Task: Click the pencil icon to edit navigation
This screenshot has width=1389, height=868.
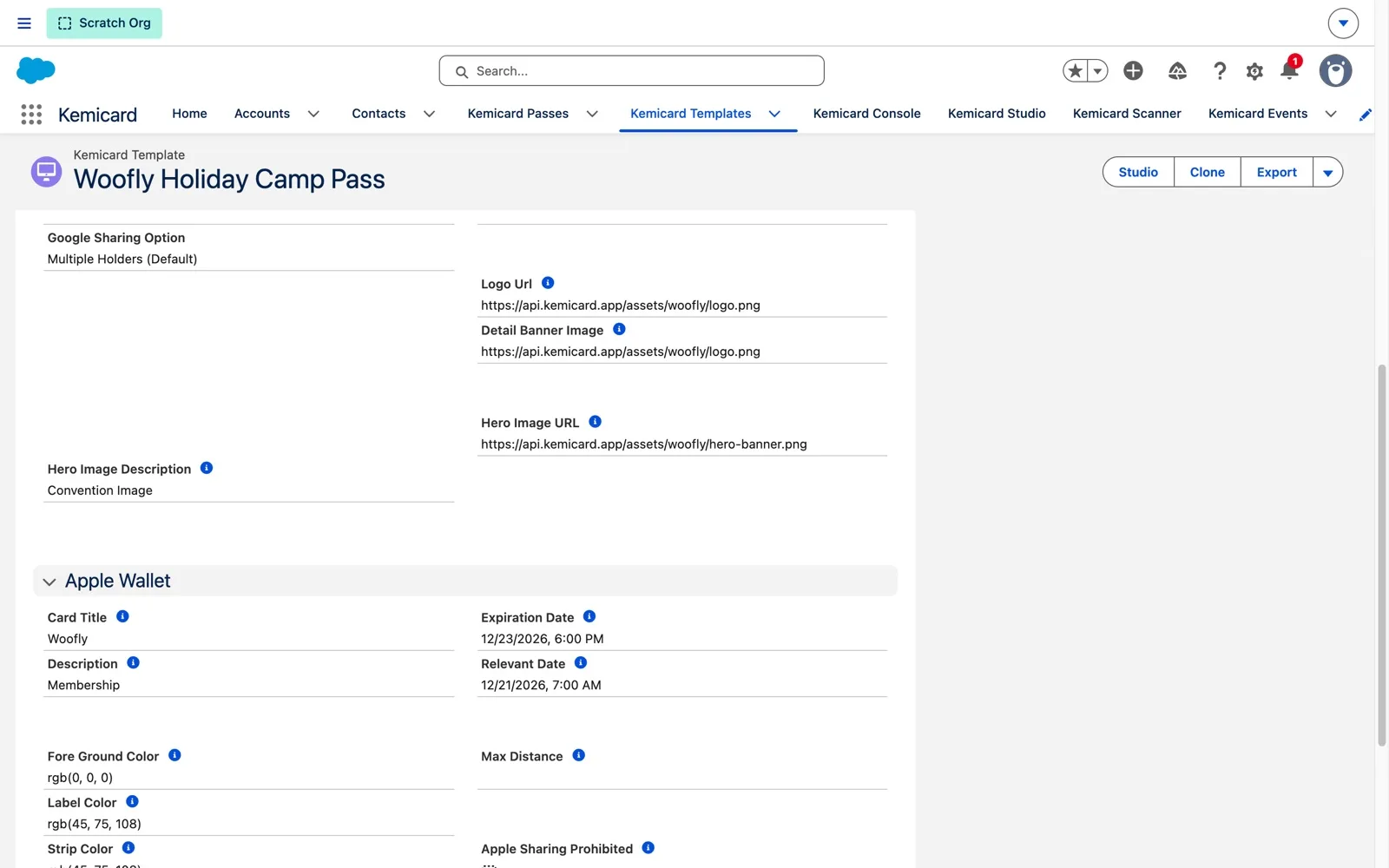Action: (1365, 115)
